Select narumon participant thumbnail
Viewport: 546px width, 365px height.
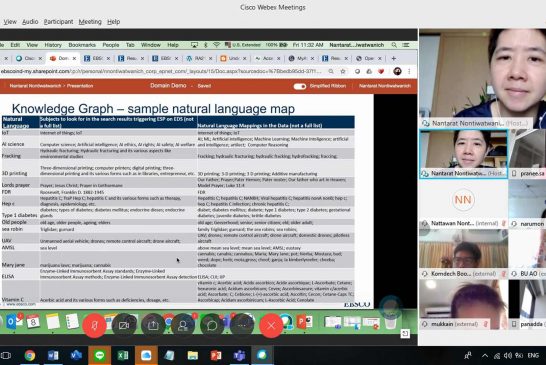[528, 204]
